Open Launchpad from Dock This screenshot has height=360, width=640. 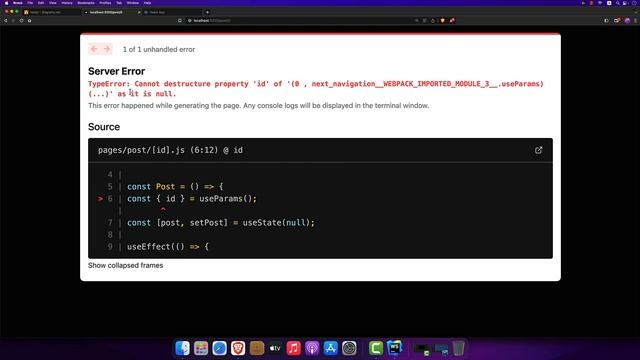(x=201, y=348)
